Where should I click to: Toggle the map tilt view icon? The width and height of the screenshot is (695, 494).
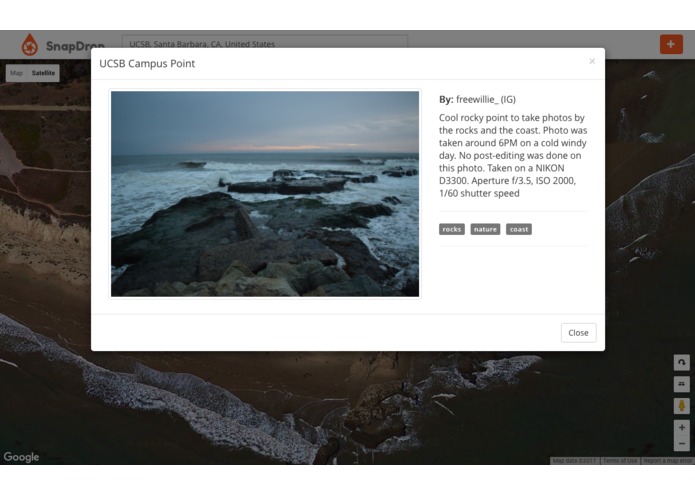(x=682, y=384)
